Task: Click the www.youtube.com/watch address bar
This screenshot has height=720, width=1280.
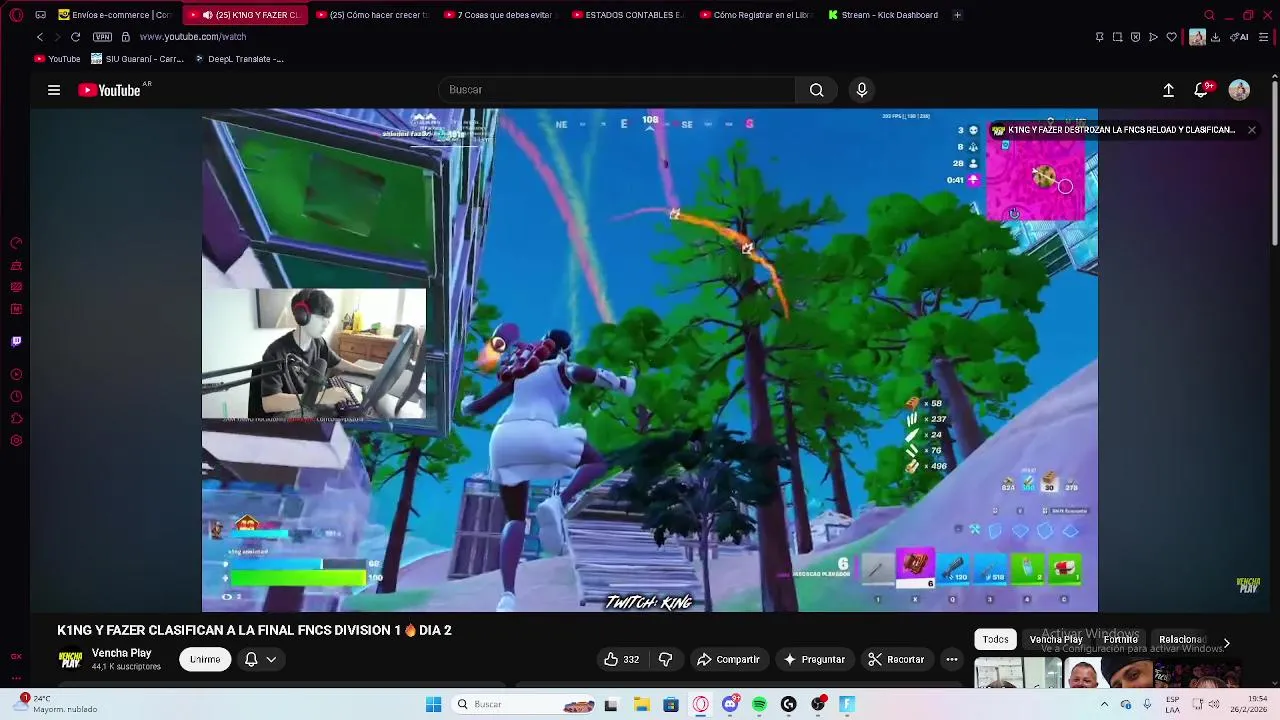Action: coord(192,37)
